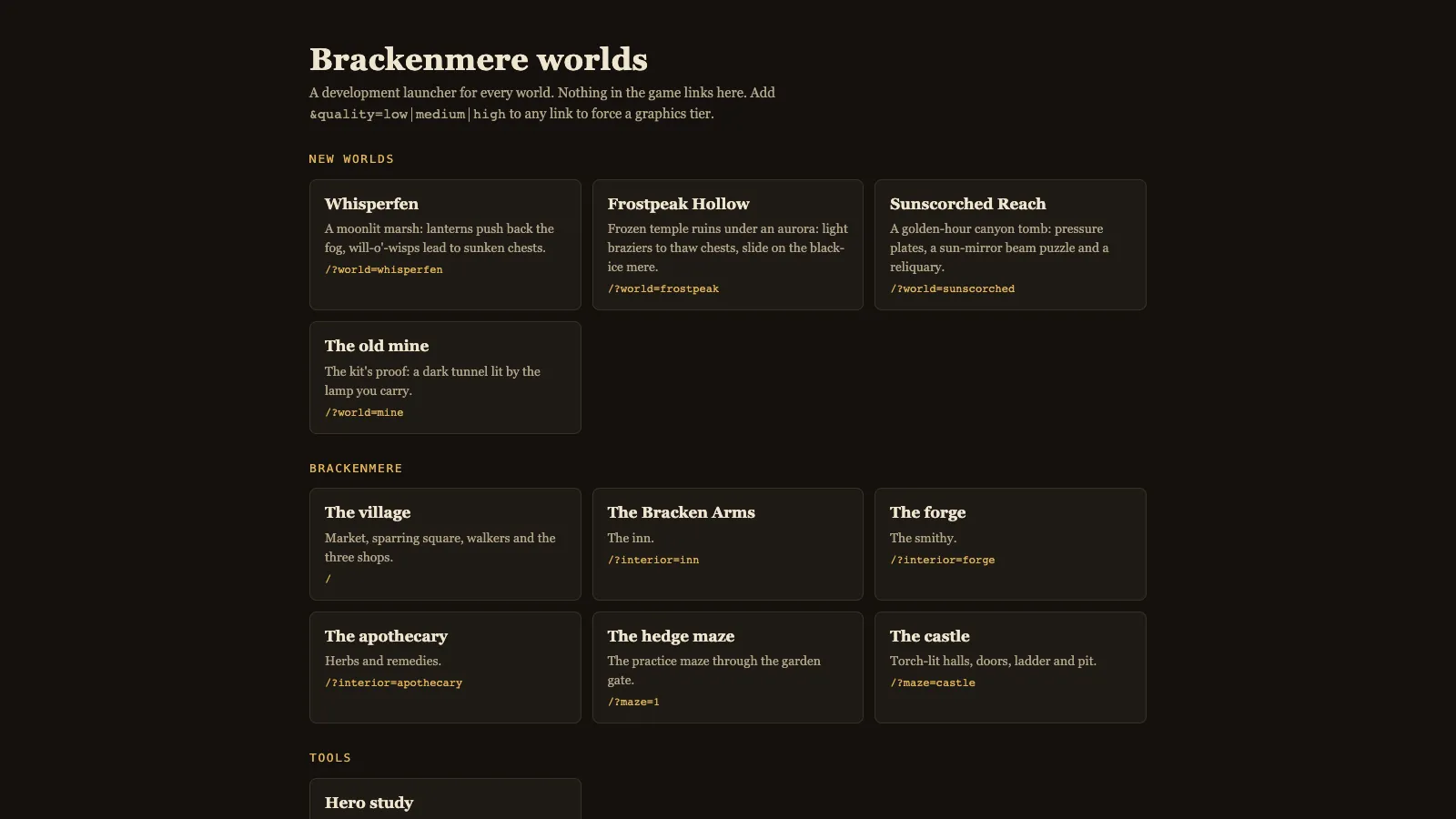Screen dimensions: 1456x819
Task: Click 'The inn.' description text
Action: coord(631,539)
